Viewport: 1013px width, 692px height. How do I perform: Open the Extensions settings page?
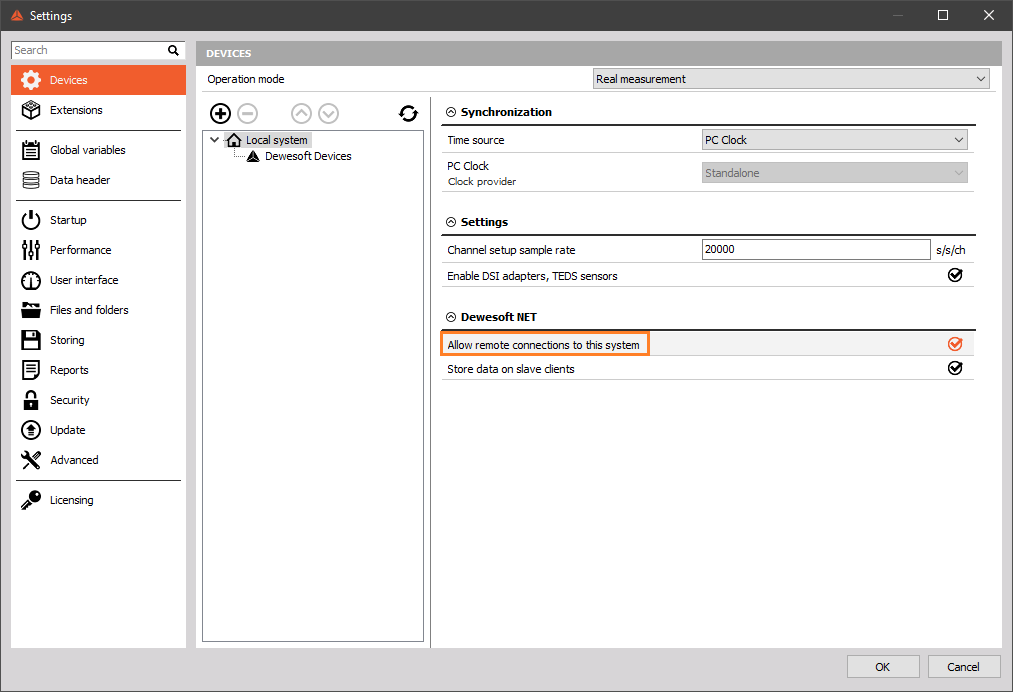tap(98, 110)
